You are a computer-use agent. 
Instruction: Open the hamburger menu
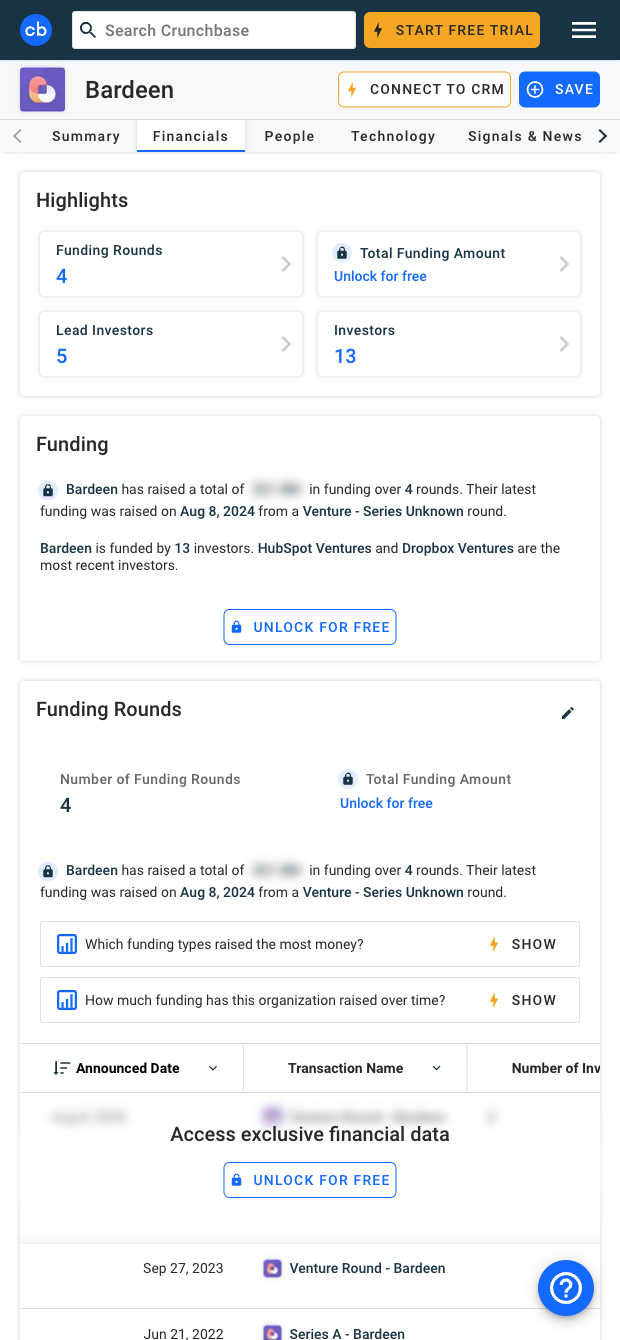click(x=584, y=30)
